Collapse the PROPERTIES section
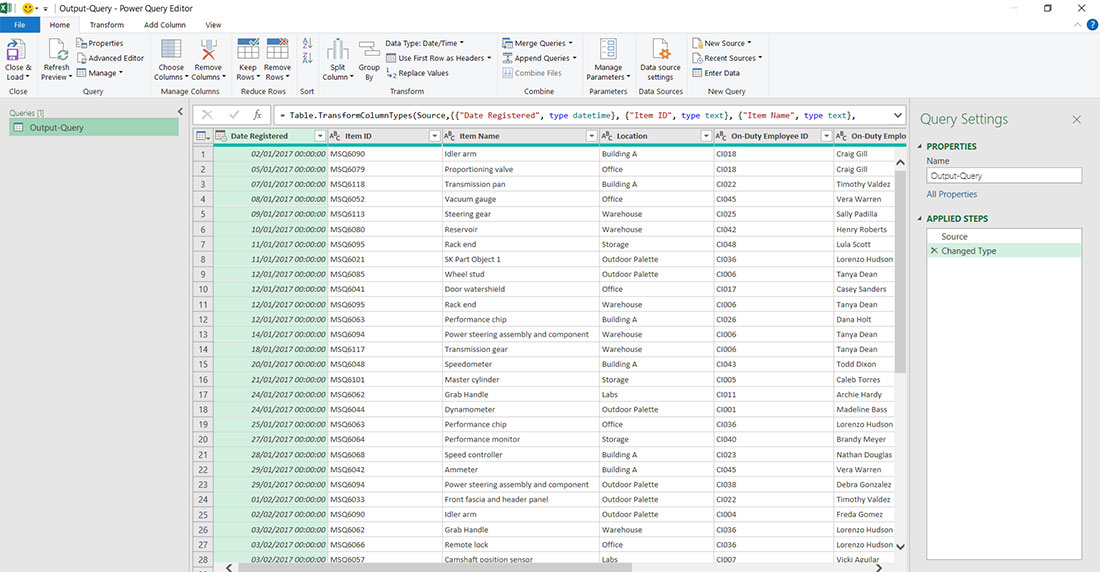This screenshot has width=1100, height=572. [920, 147]
